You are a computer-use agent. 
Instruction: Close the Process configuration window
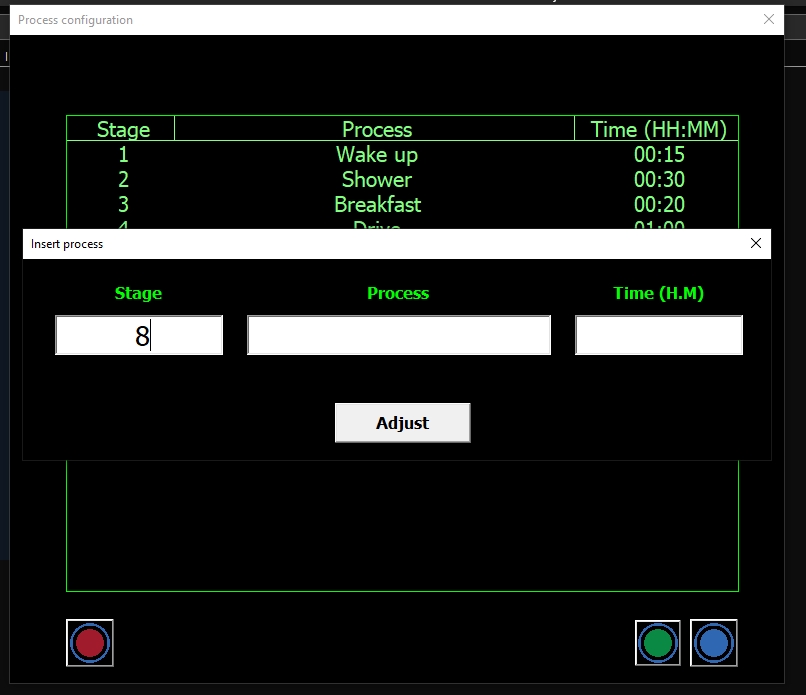tap(769, 20)
